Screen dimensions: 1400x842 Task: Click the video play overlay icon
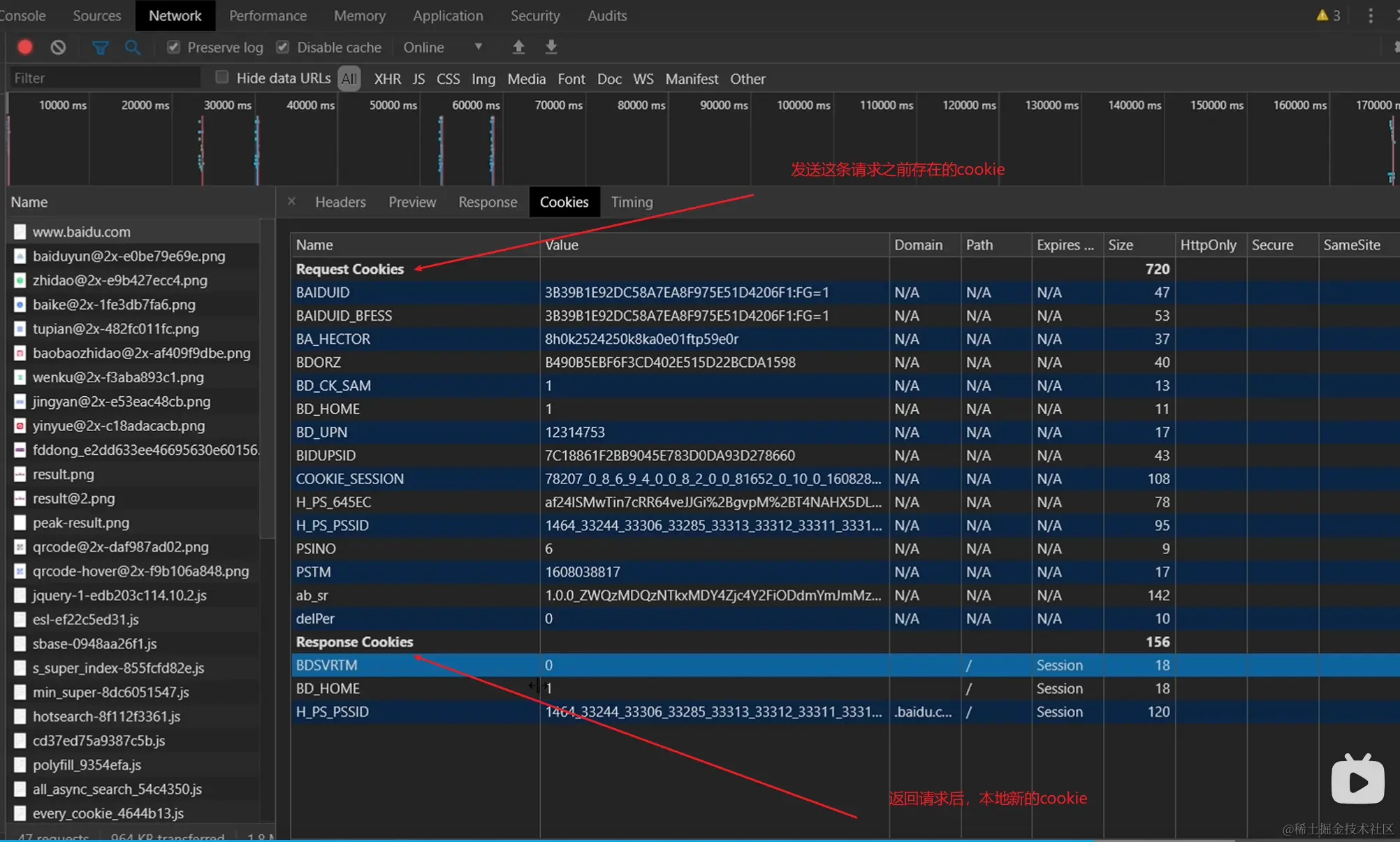pyautogui.click(x=1357, y=781)
